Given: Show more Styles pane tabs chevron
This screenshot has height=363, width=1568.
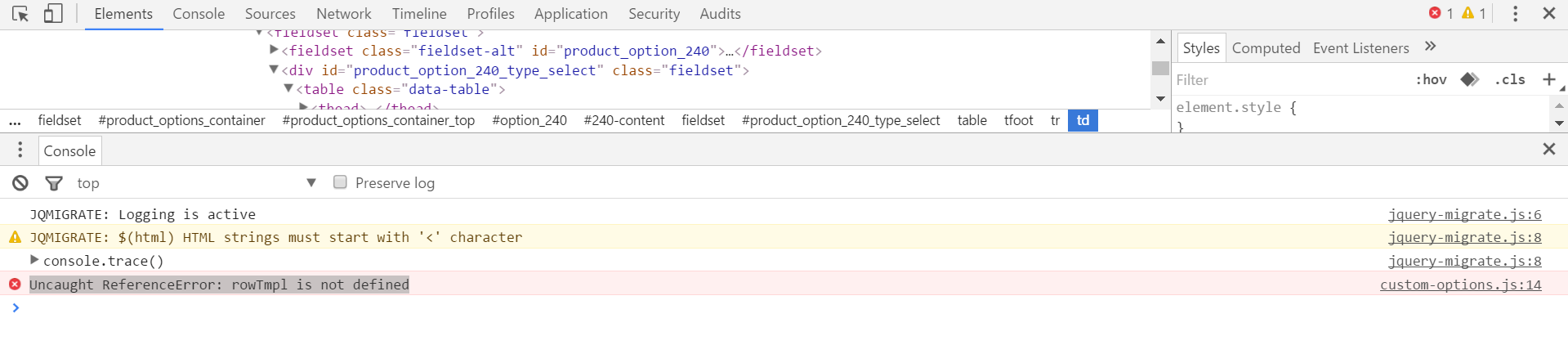Looking at the screenshot, I should [1430, 47].
